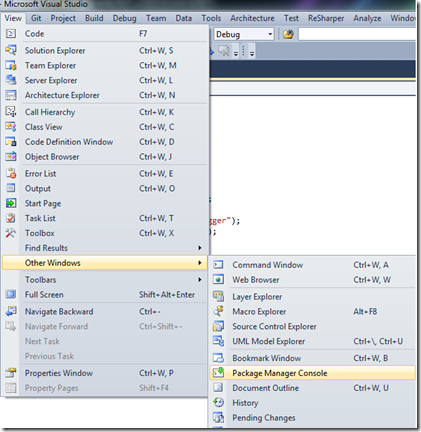
Task: Choose Properties Window menu entry
Action: coord(105,373)
